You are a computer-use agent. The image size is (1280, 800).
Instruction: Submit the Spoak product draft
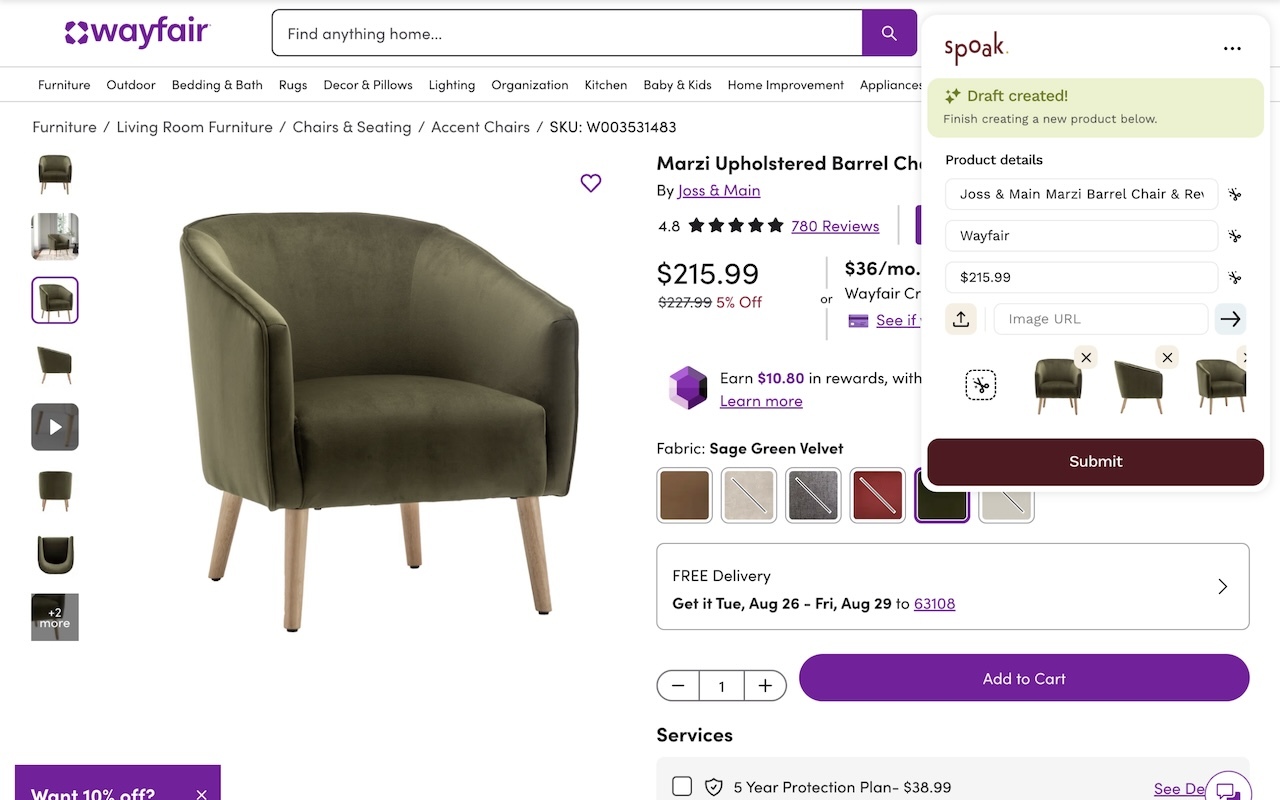[1095, 461]
